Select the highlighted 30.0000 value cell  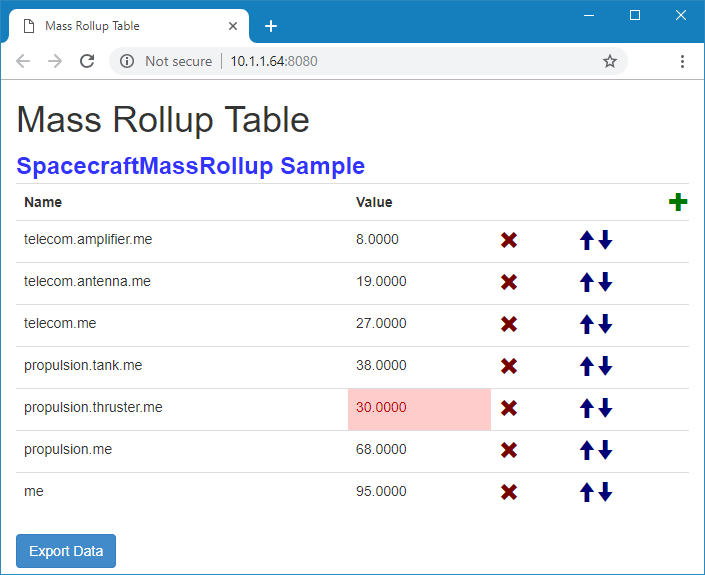pyautogui.click(x=419, y=408)
